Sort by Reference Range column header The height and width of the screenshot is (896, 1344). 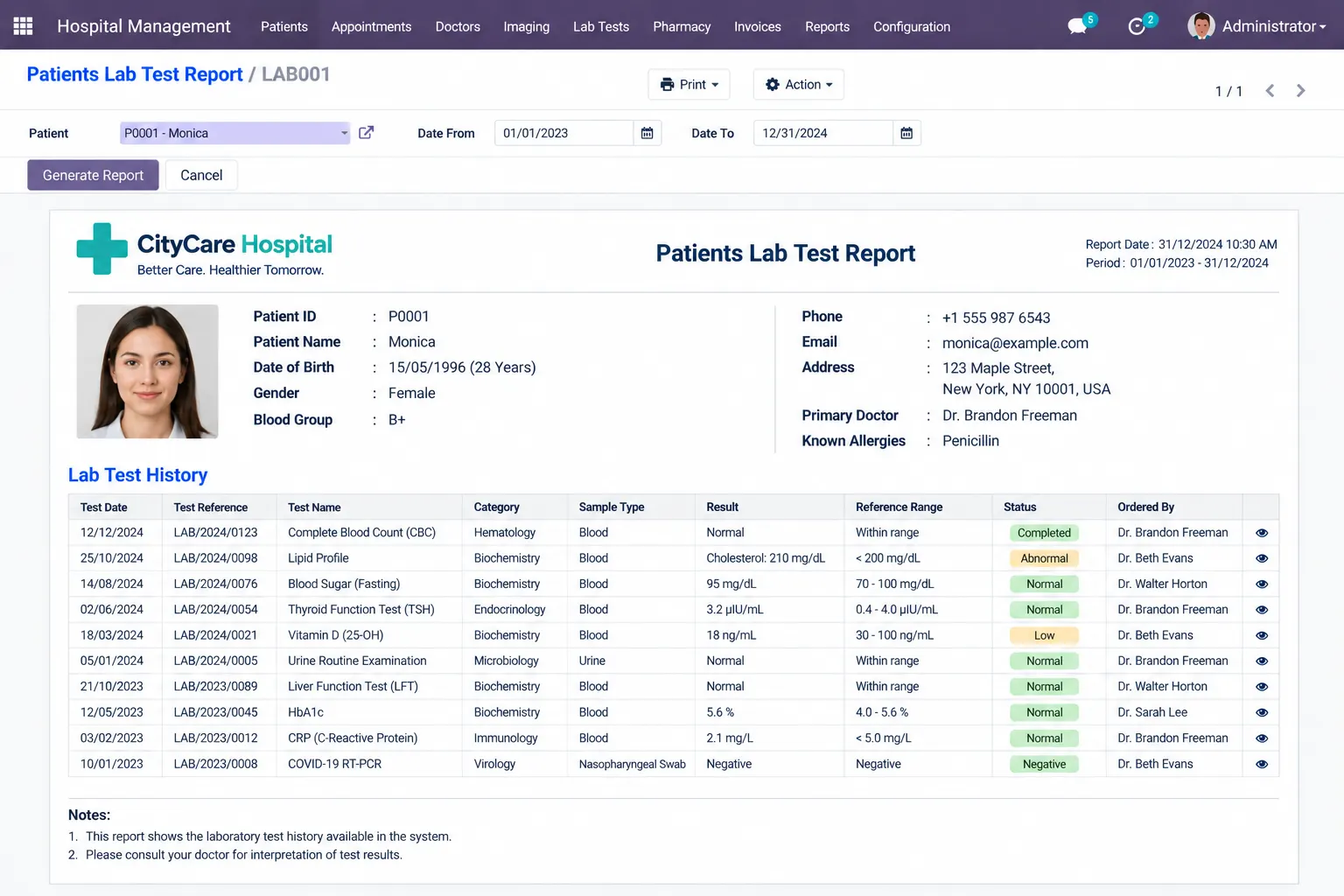coord(899,507)
